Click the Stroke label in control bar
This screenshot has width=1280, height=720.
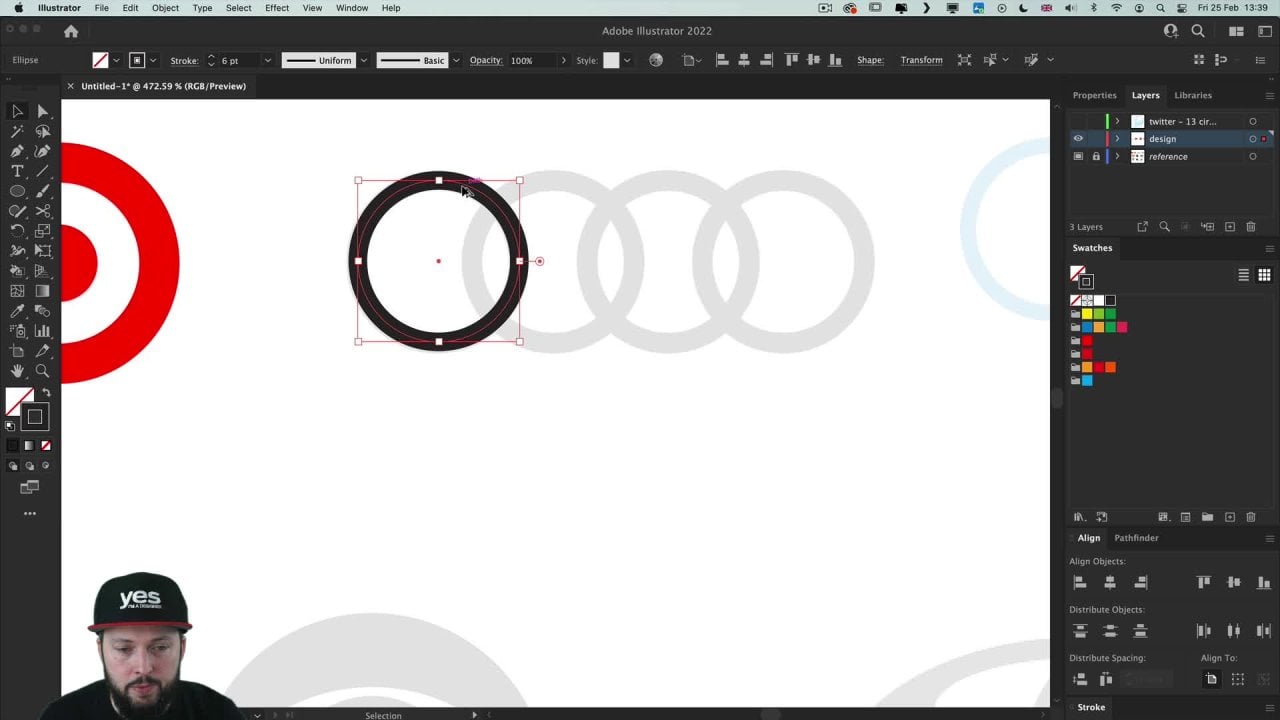point(184,60)
